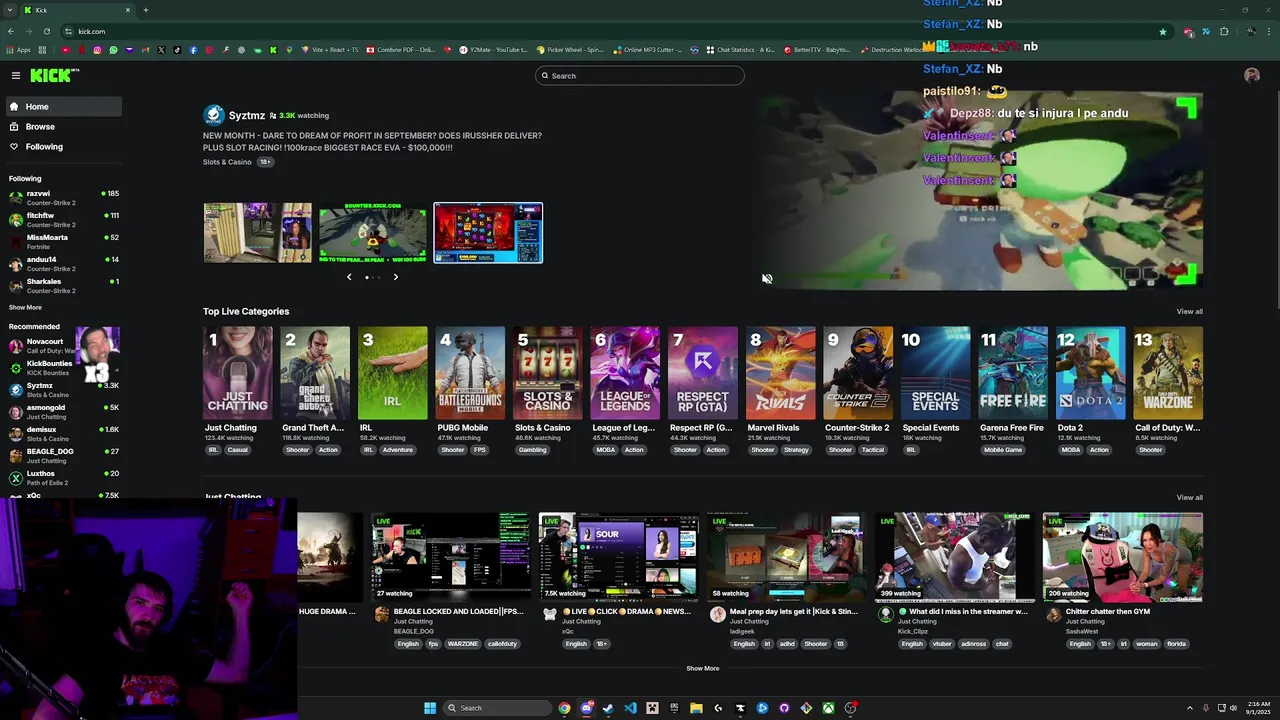Select Home in sidebar
This screenshot has height=720, width=1280.
tap(64, 106)
